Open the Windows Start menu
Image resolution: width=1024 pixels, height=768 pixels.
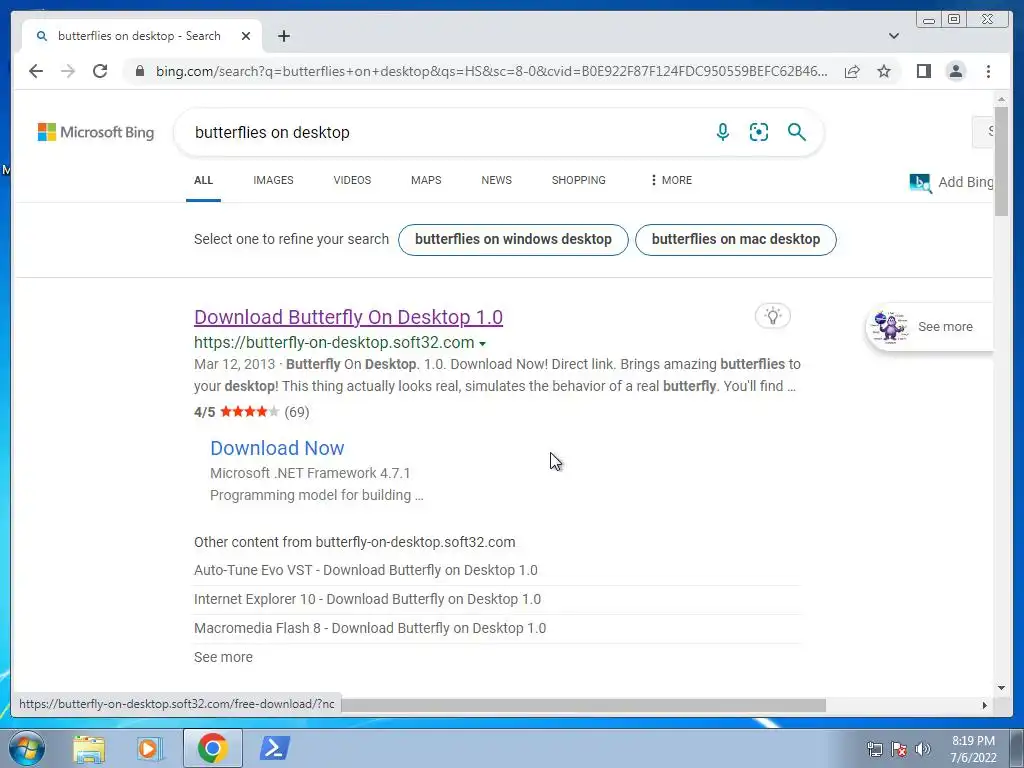[x=27, y=748]
